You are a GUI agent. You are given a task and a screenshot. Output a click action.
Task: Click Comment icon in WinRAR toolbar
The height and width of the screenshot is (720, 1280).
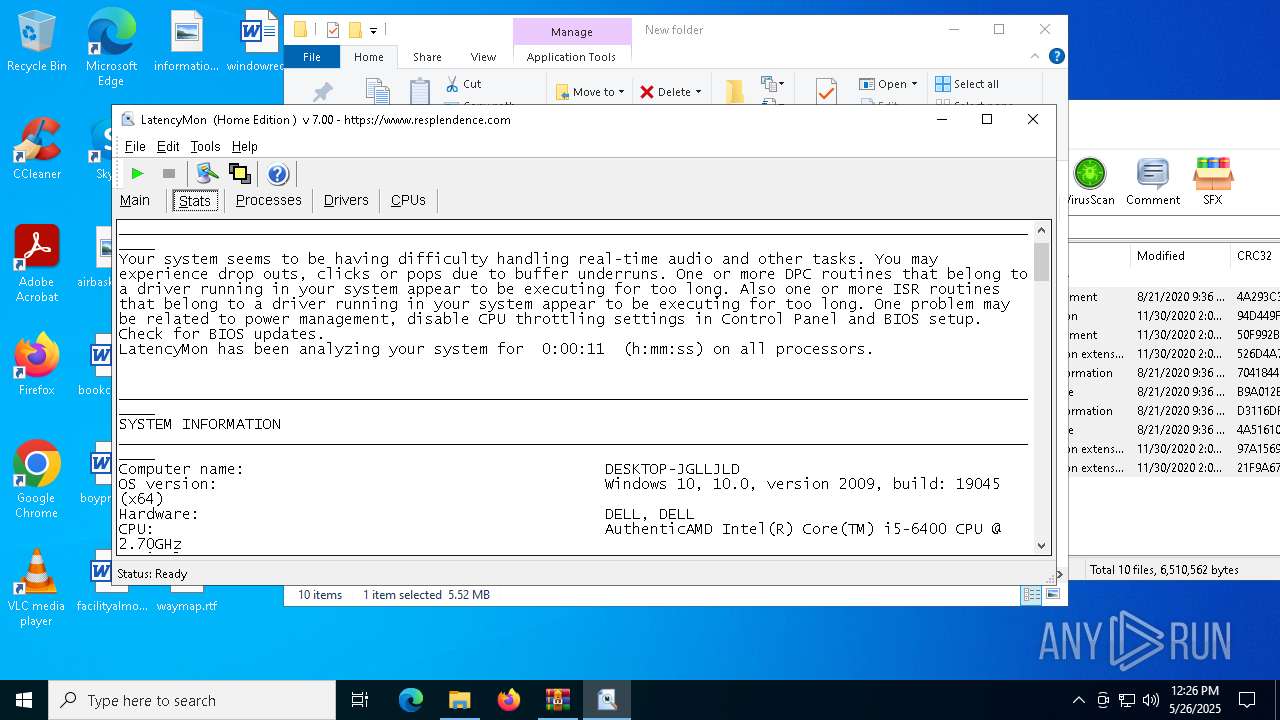[x=1153, y=181]
